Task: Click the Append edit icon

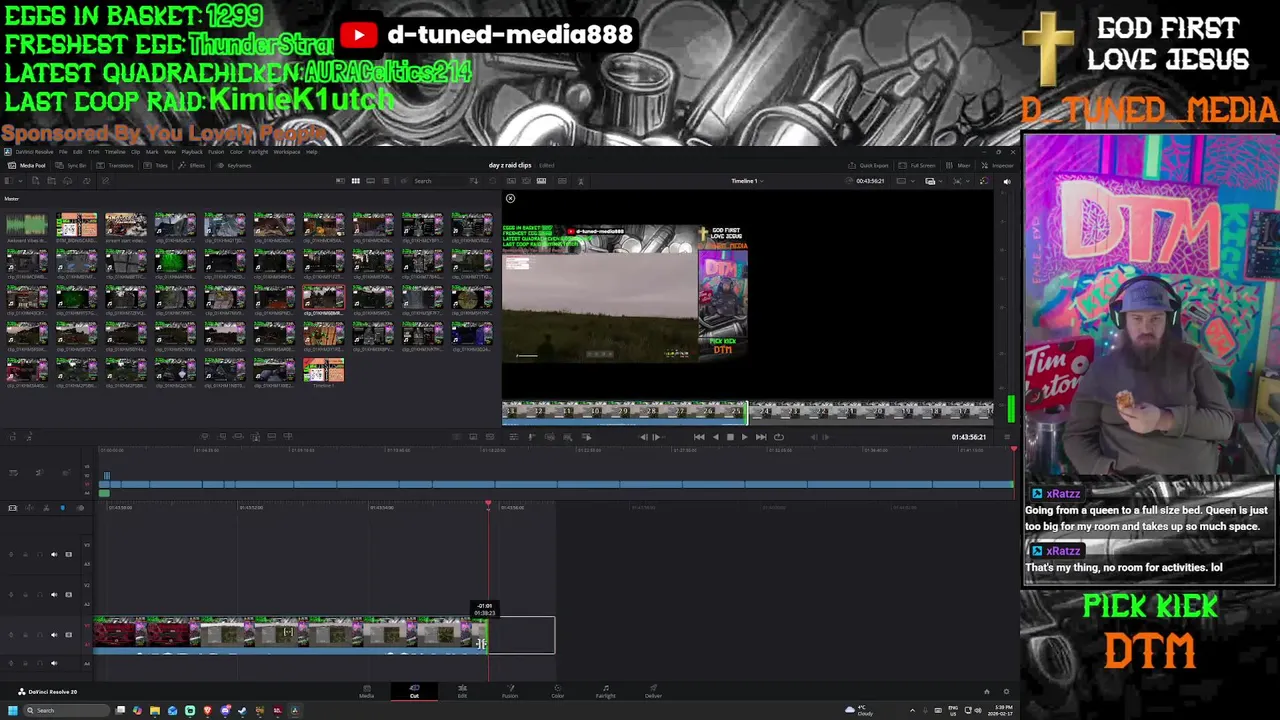Action: point(222,436)
